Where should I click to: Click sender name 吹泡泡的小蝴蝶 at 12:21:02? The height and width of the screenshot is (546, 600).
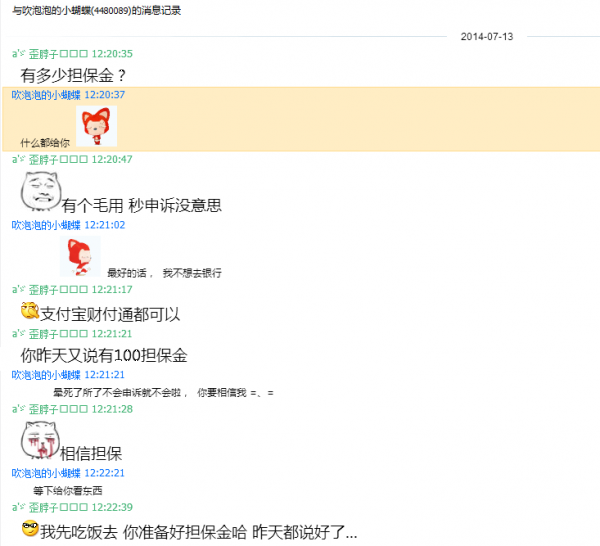46,225
